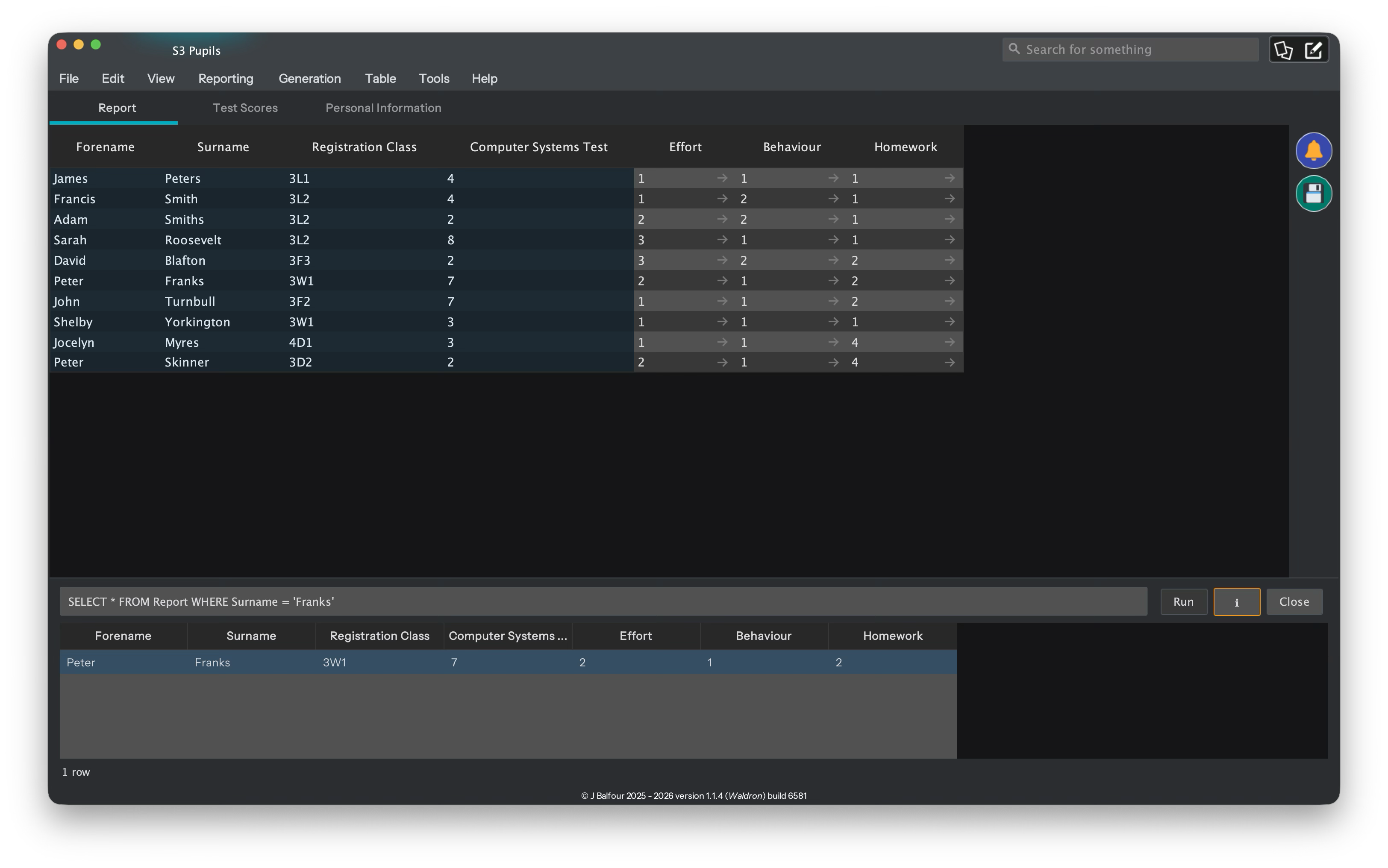The image size is (1388, 868).
Task: Open the Table menu
Action: click(381, 79)
